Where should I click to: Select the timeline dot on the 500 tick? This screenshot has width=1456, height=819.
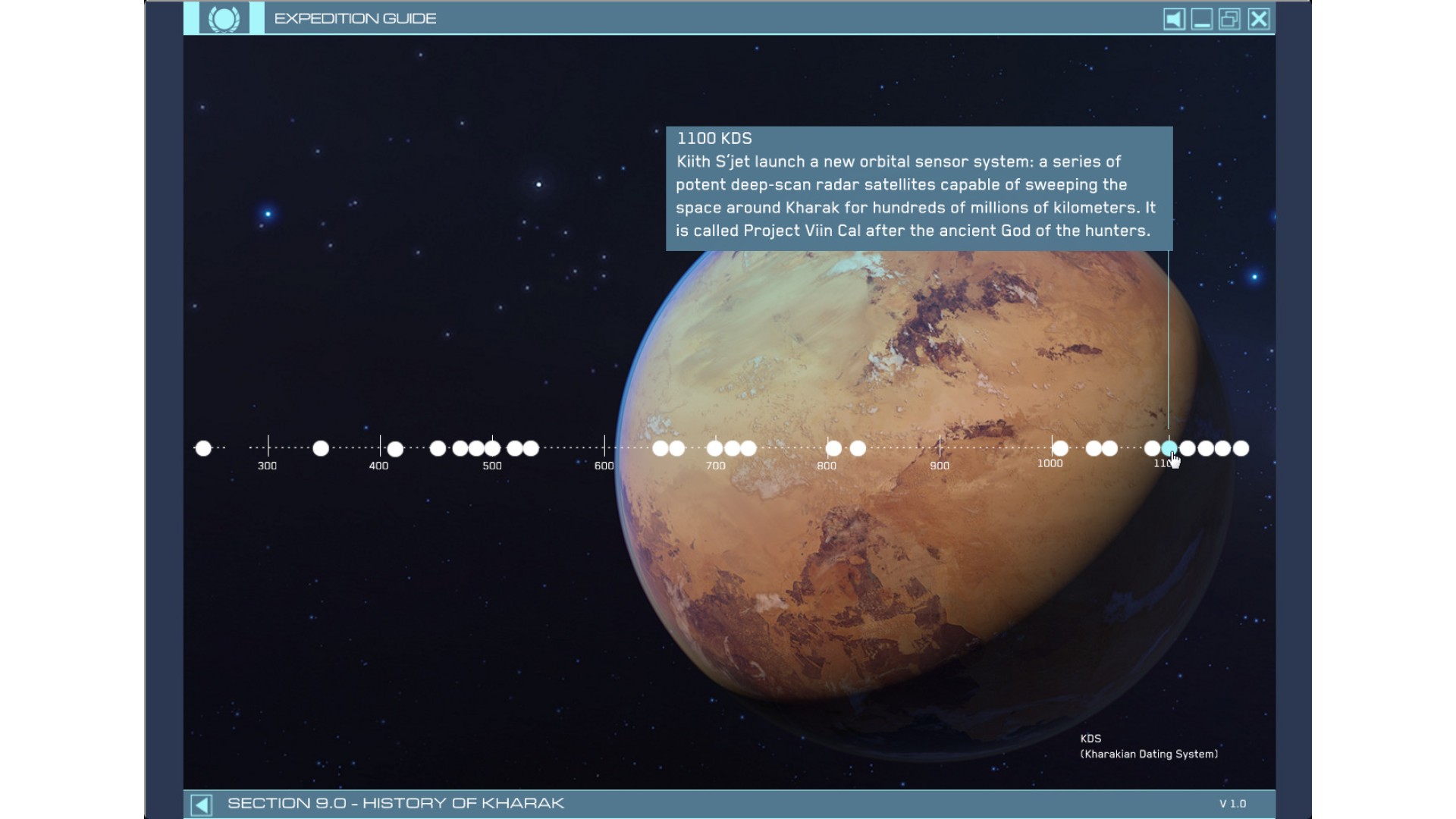tap(493, 448)
